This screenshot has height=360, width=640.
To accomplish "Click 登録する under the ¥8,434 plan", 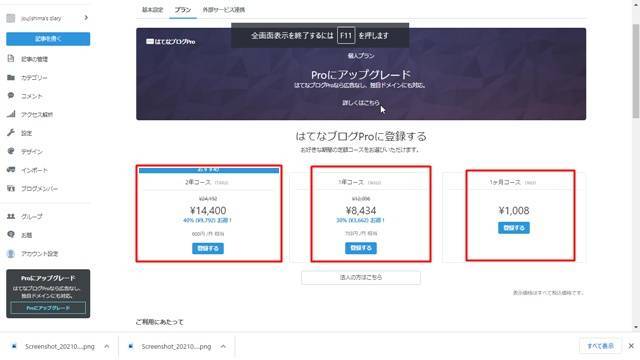I will [361, 248].
